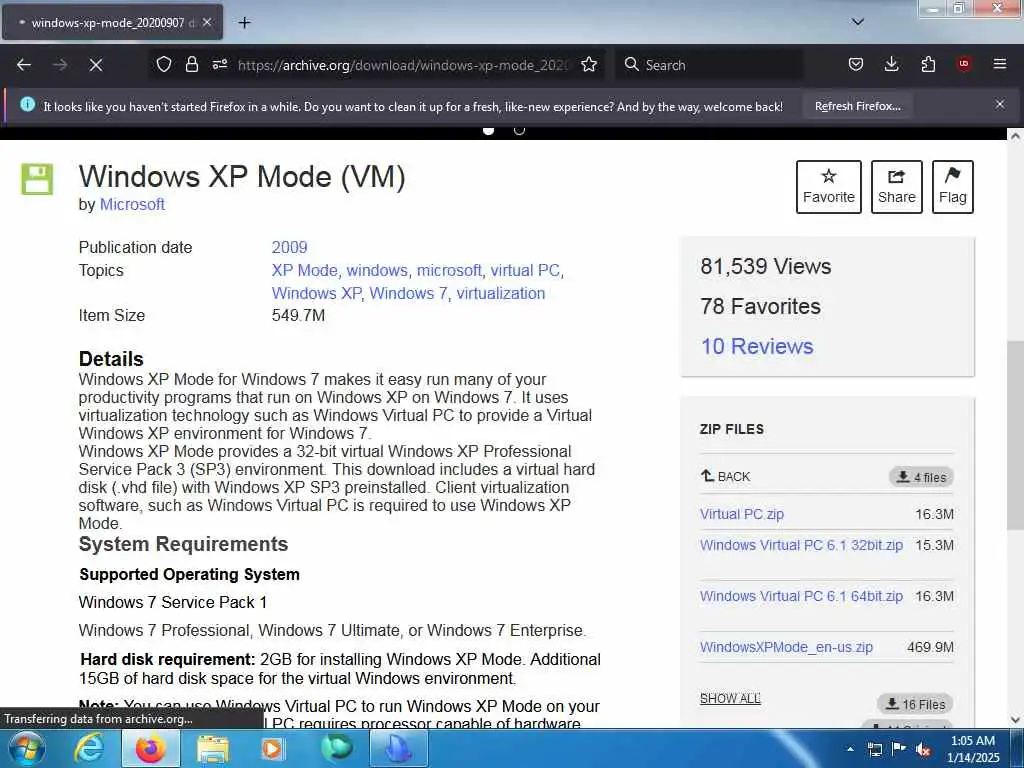The image size is (1024, 768).
Task: Open the XP Mode topic link
Action: coord(304,270)
